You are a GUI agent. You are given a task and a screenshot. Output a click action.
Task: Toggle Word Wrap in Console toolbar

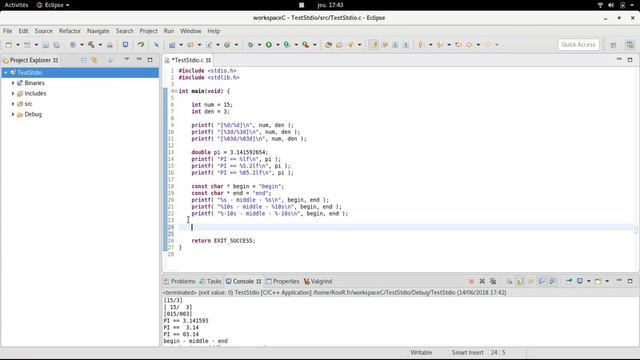click(531, 281)
